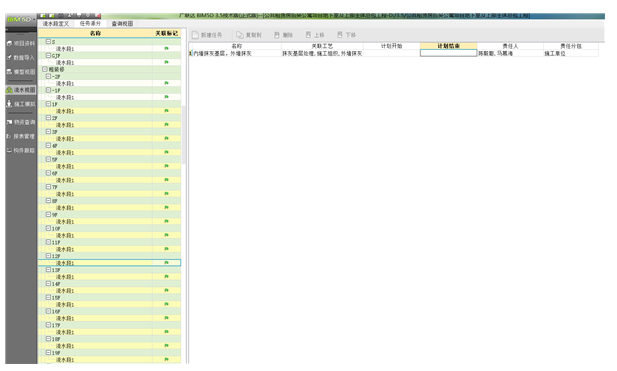Click the flag under the 1F node
This screenshot has width=617, height=371.
coord(166,111)
